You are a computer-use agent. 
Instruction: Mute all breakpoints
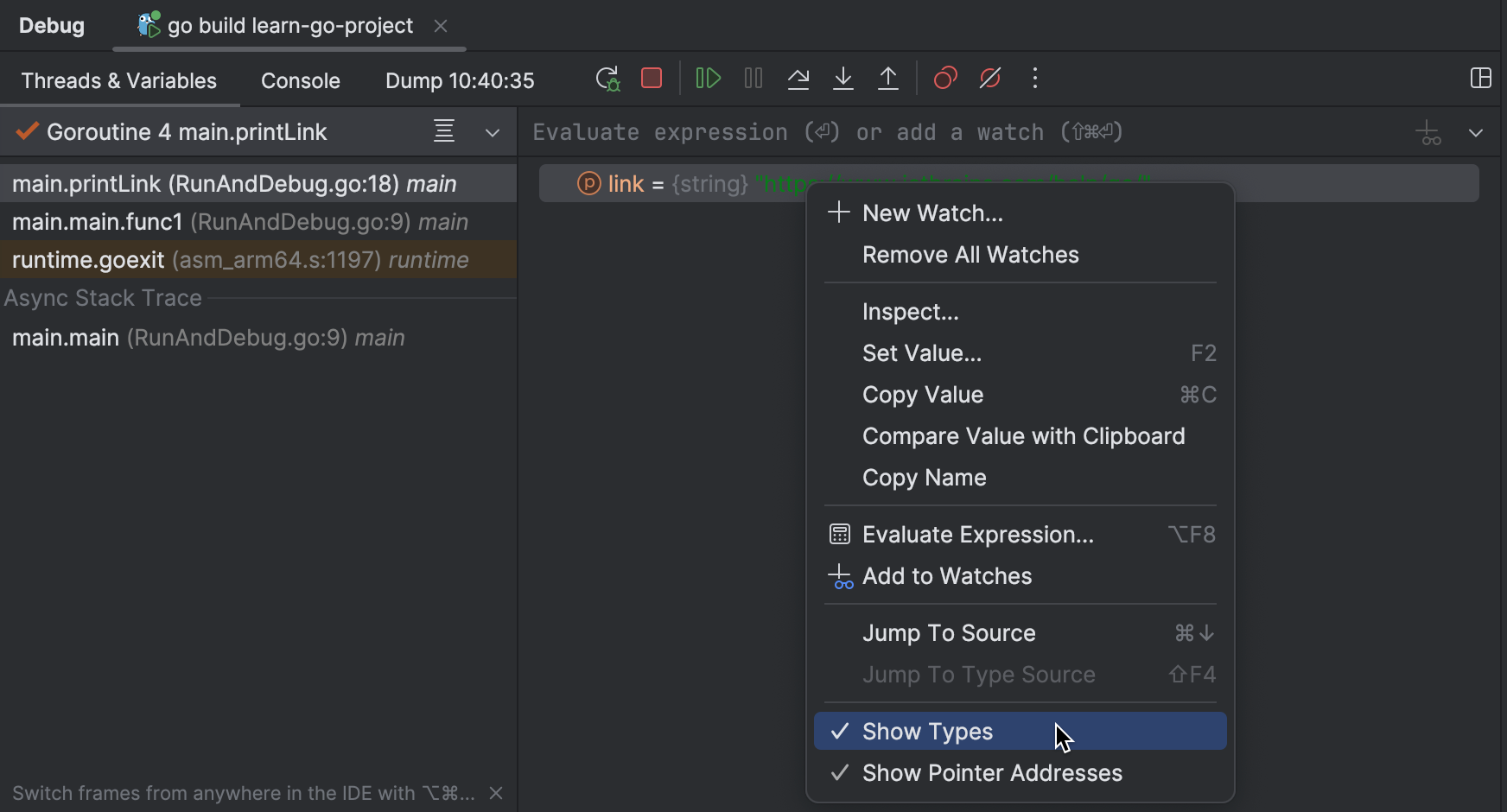(x=990, y=78)
